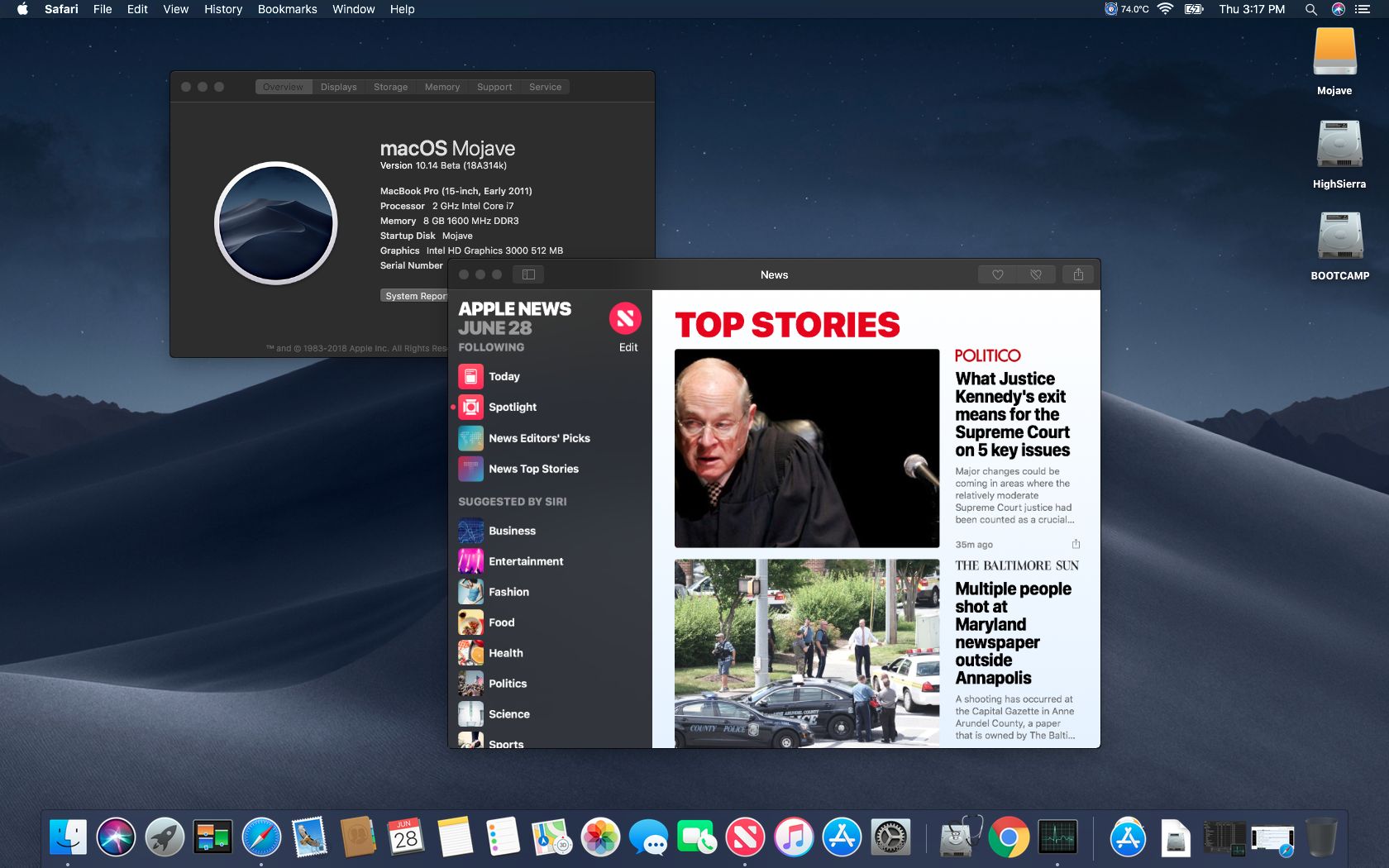Open Reminders in the Dock
This screenshot has height=868, width=1389.
pyautogui.click(x=503, y=837)
